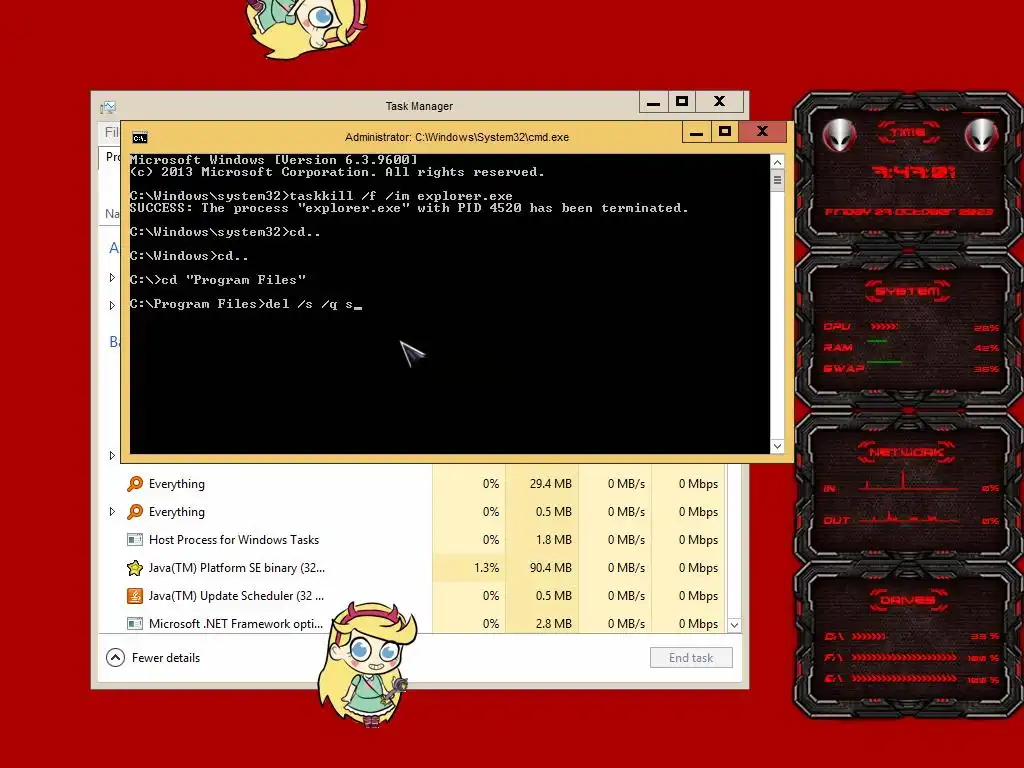Click the taskkill command line in cmd
Image resolution: width=1024 pixels, height=768 pixels.
click(321, 196)
